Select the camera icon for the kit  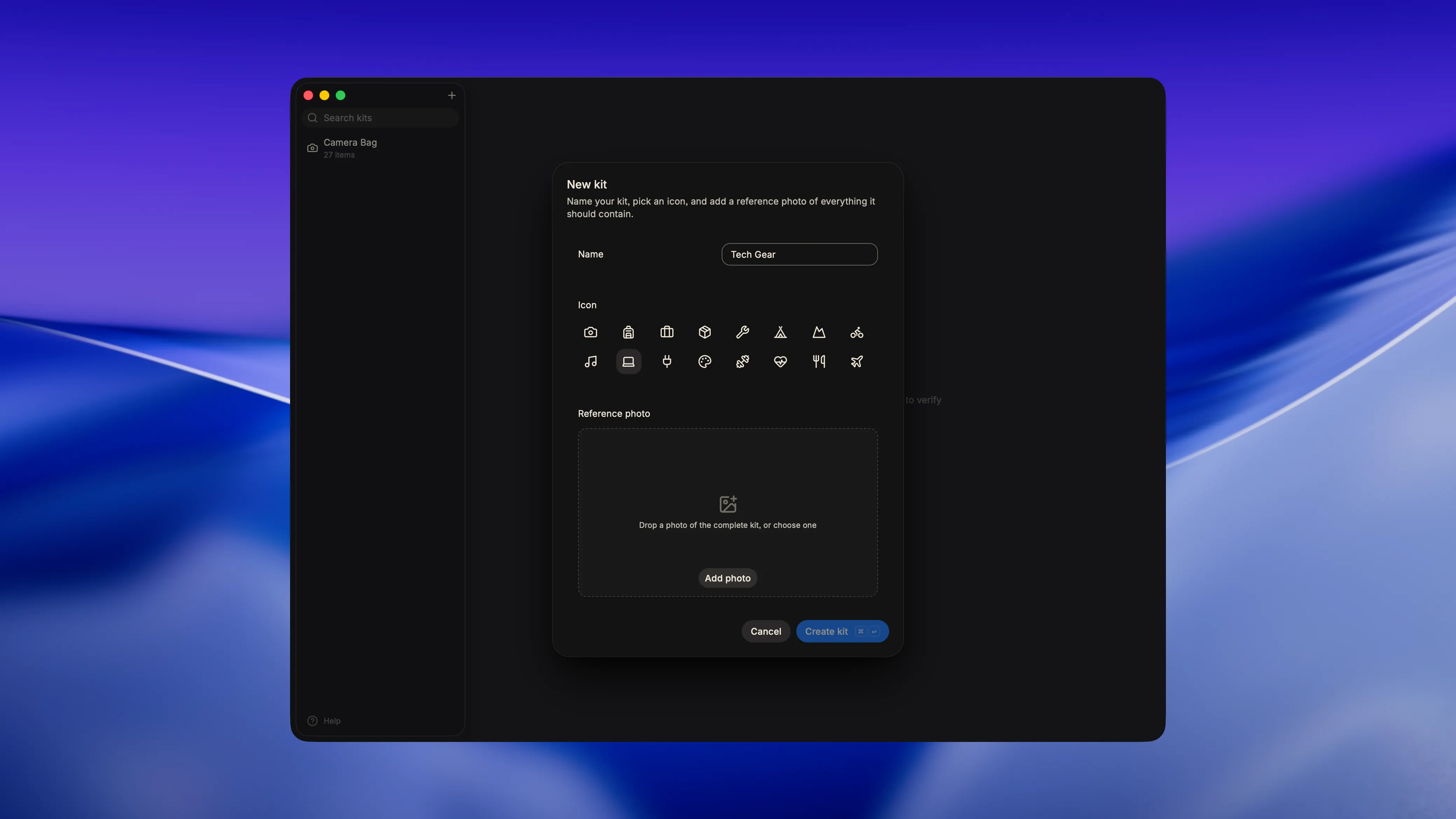tap(590, 332)
